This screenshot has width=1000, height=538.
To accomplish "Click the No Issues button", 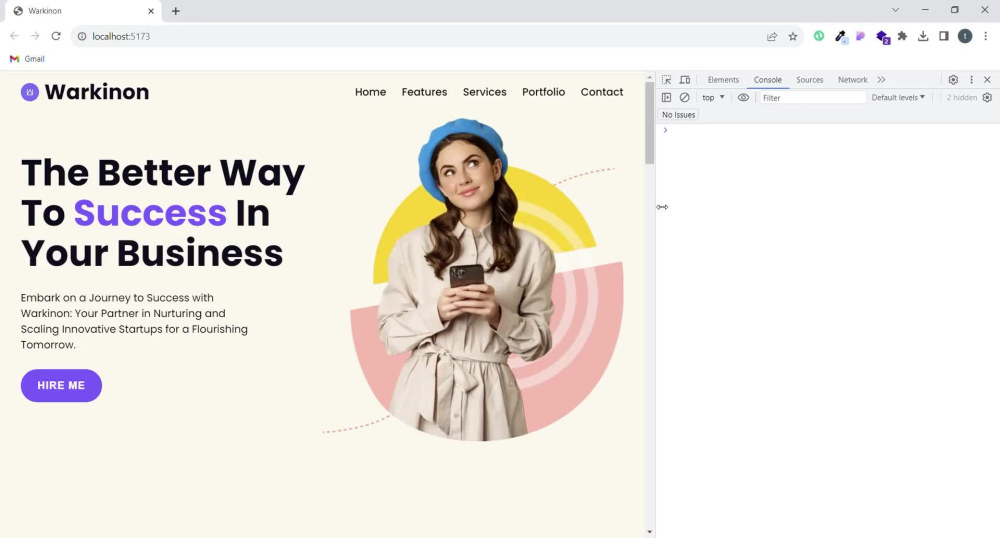I will (x=678, y=115).
